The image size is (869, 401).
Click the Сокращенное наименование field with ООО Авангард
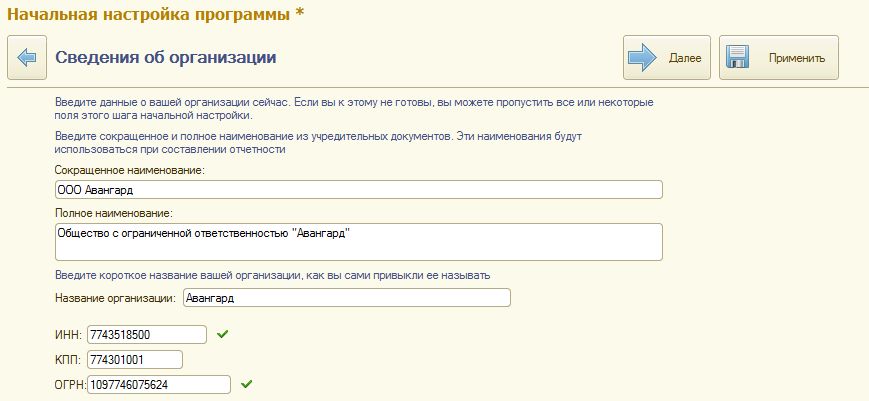point(359,189)
